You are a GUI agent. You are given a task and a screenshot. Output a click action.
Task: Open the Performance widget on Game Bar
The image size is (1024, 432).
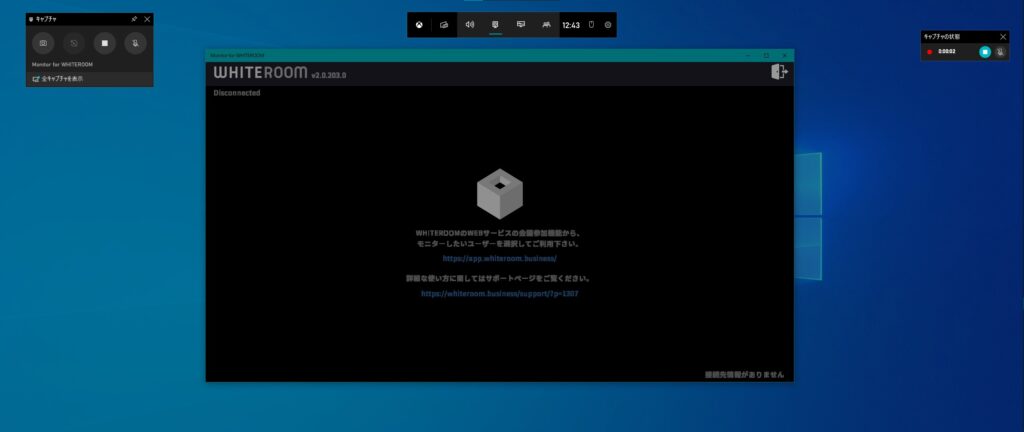(520, 25)
